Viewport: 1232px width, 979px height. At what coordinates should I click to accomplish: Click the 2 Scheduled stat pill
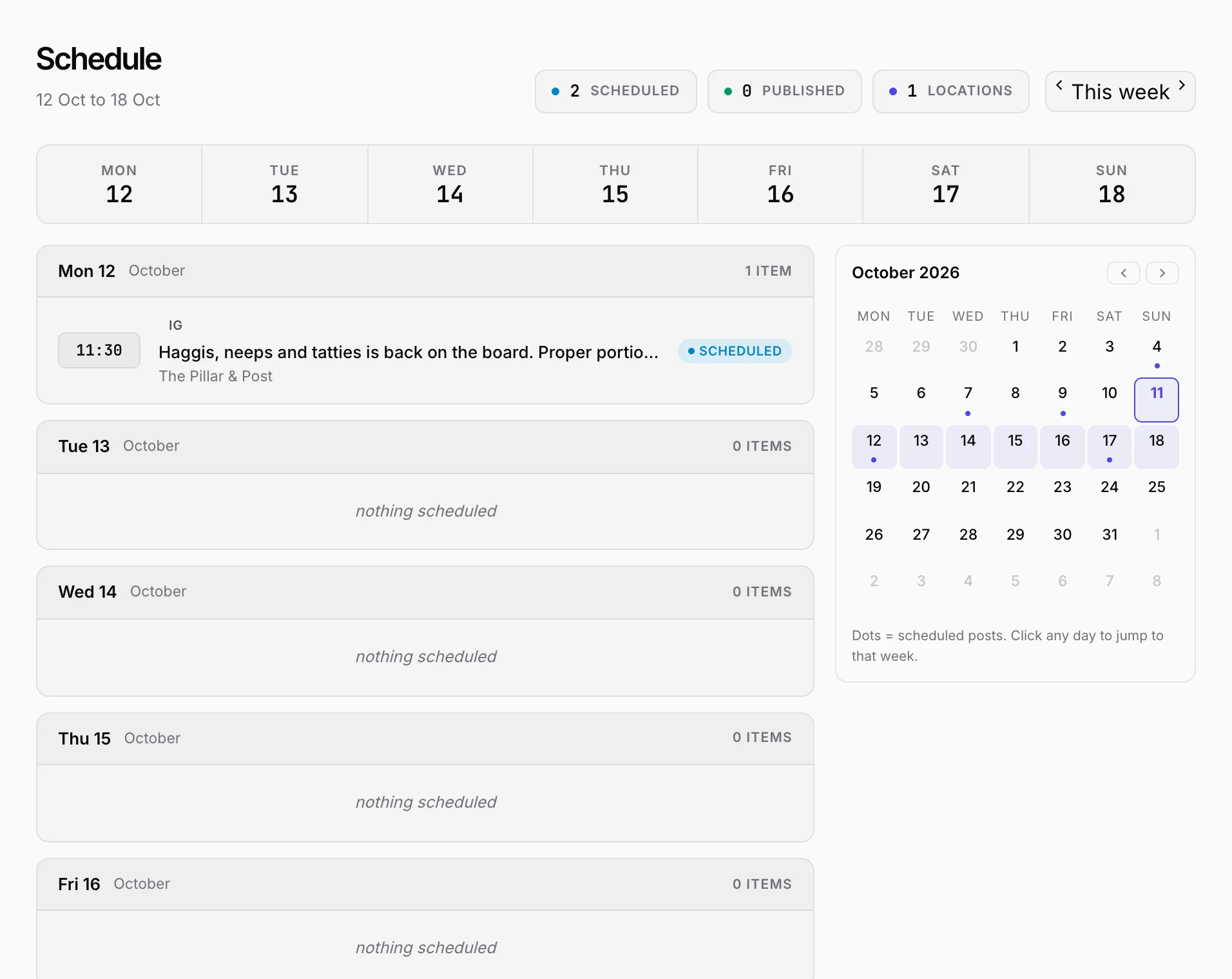615,91
